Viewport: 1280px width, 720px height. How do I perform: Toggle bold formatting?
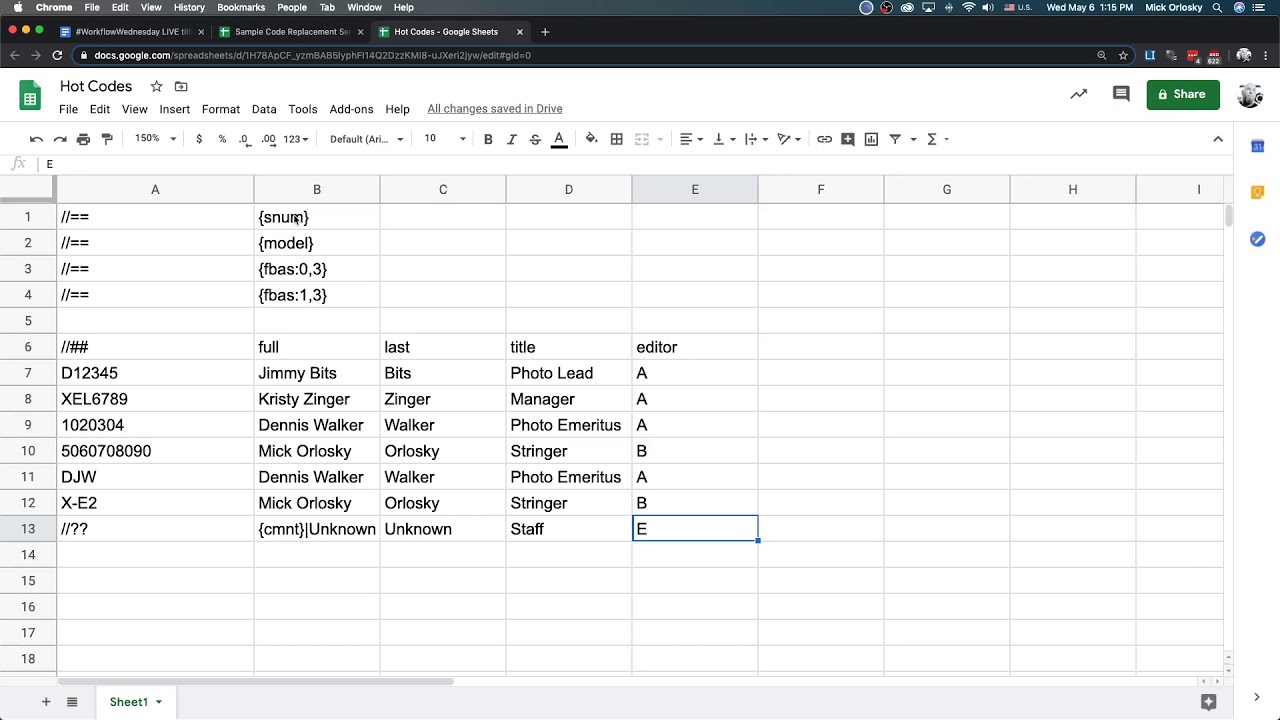pyautogui.click(x=488, y=139)
